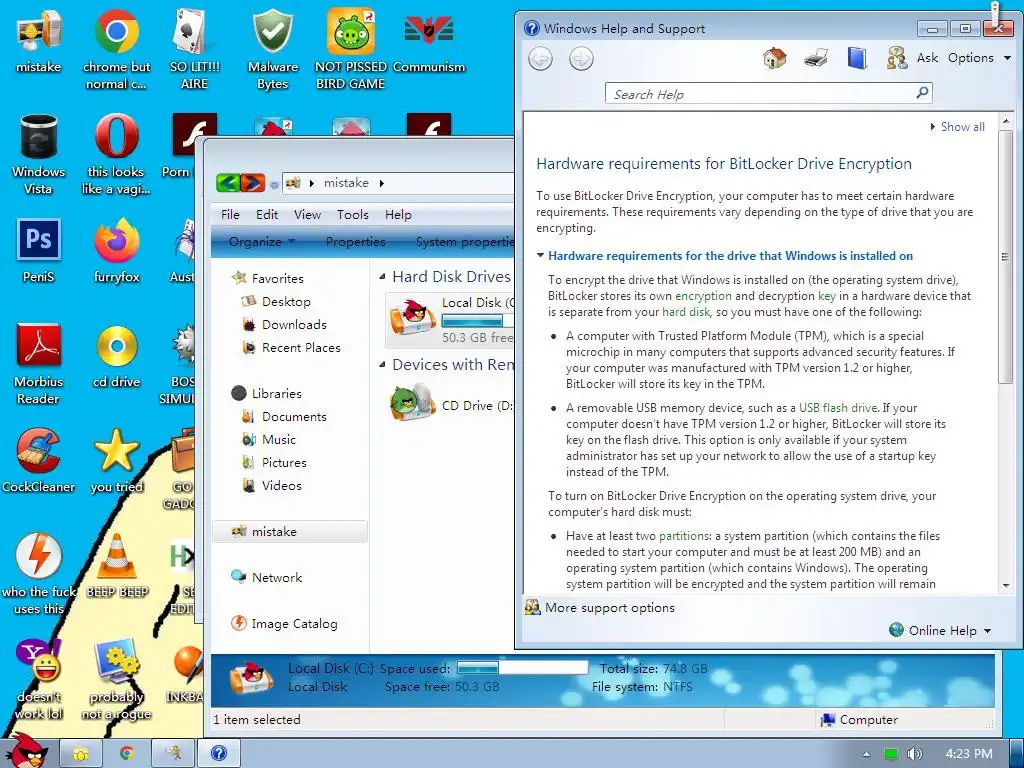The height and width of the screenshot is (768, 1024).
Task: Open the 'probably not a rogue' icon
Action: pyautogui.click(x=116, y=679)
